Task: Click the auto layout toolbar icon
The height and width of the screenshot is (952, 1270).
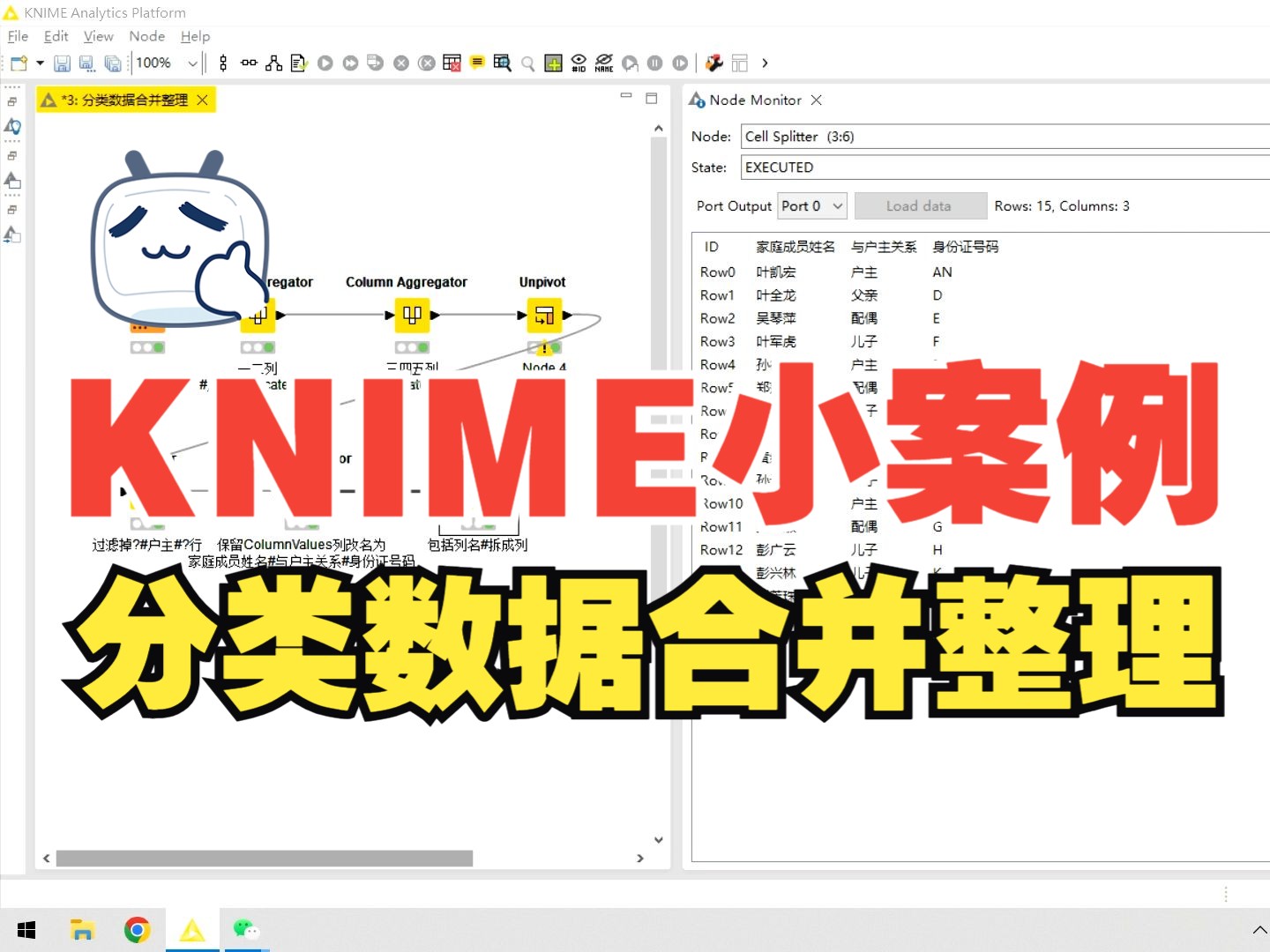Action: (274, 63)
